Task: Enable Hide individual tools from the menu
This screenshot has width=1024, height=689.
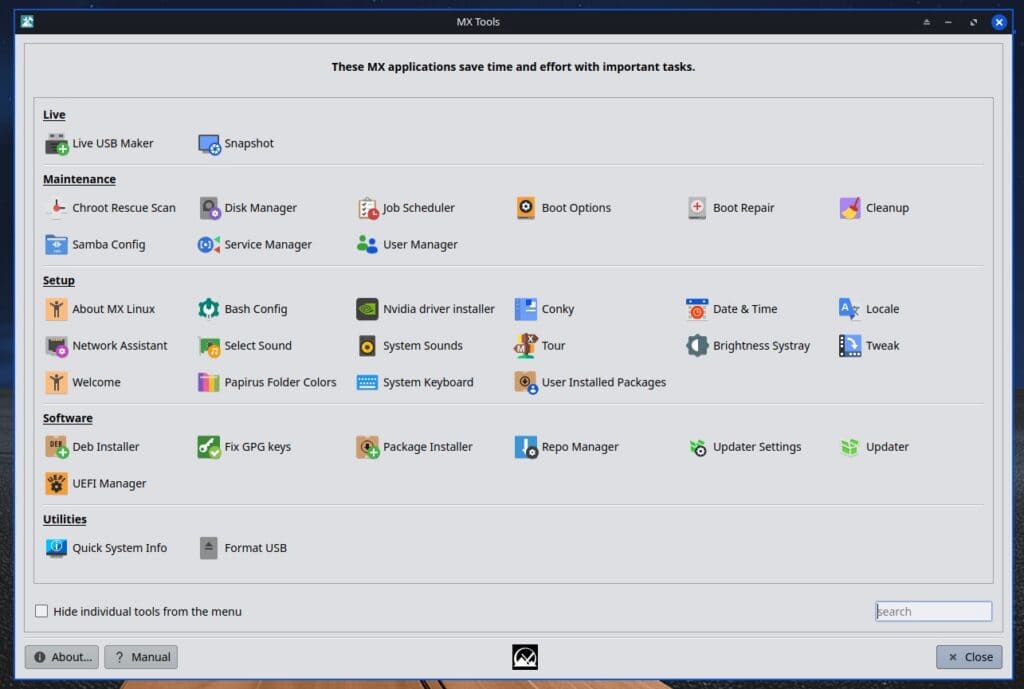Action: (42, 611)
